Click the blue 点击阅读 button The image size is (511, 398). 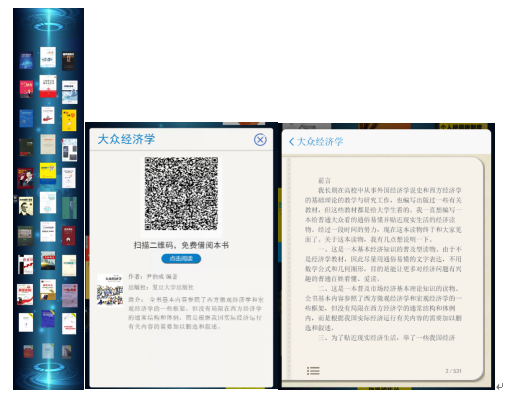(181, 259)
